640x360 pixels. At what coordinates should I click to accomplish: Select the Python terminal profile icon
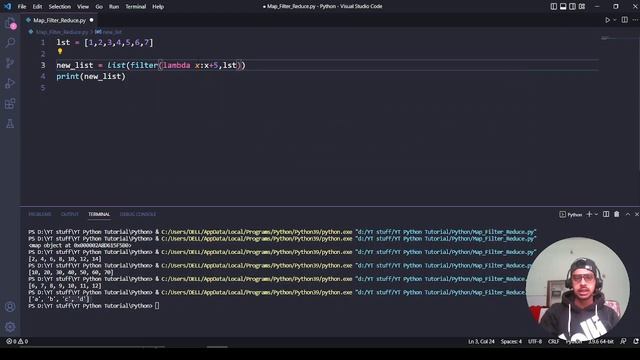[x=562, y=214]
